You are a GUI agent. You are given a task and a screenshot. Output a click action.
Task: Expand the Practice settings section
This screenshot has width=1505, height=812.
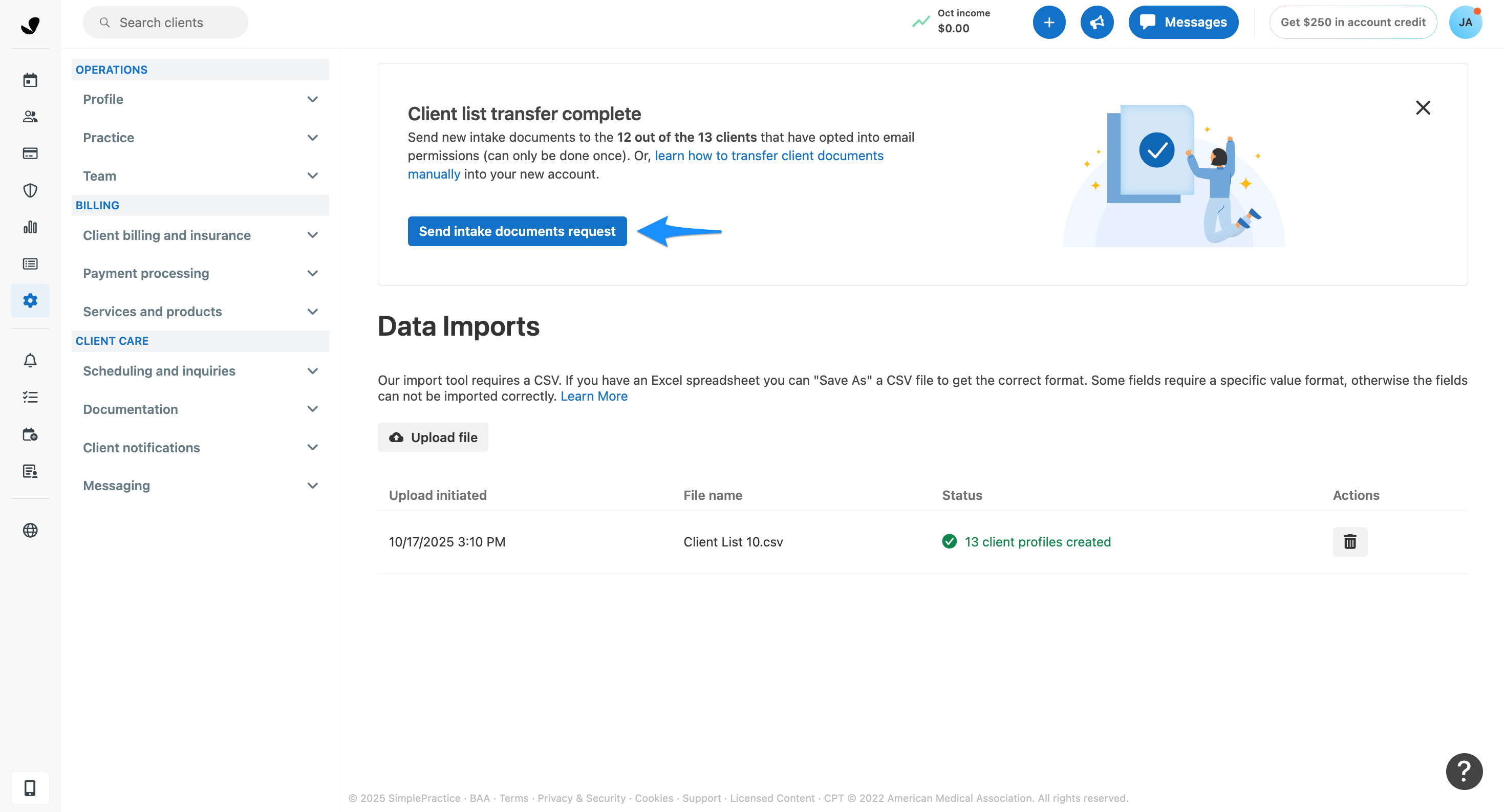click(x=200, y=138)
